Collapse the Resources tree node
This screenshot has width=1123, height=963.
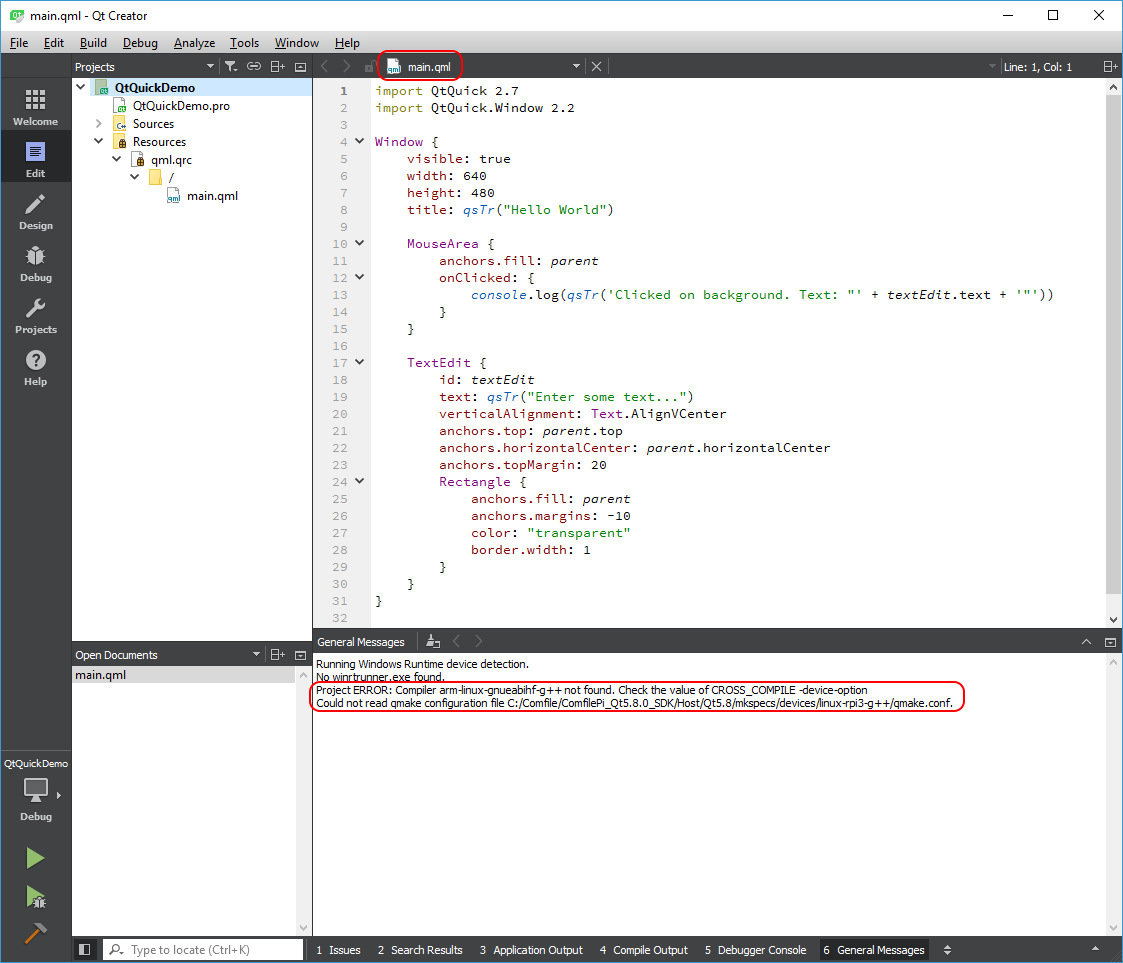pyautogui.click(x=99, y=142)
